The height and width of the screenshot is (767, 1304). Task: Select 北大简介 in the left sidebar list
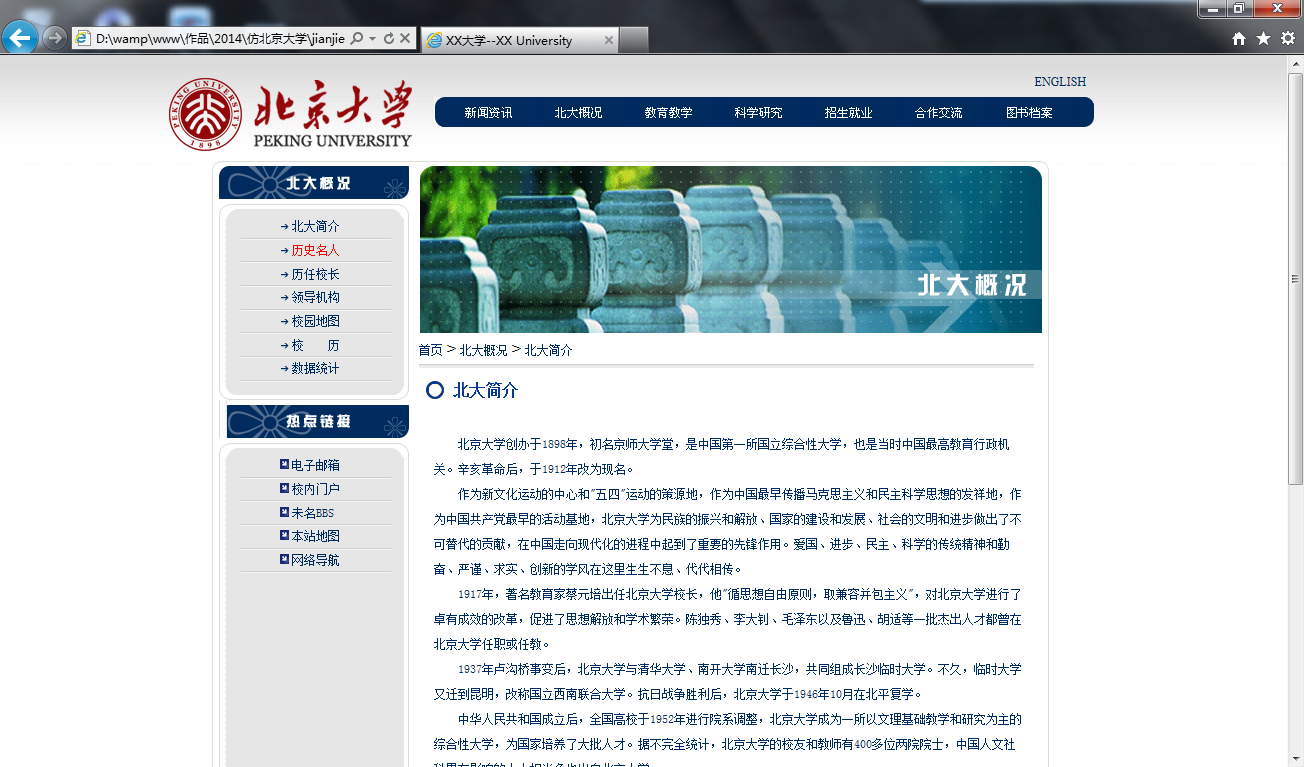315,227
